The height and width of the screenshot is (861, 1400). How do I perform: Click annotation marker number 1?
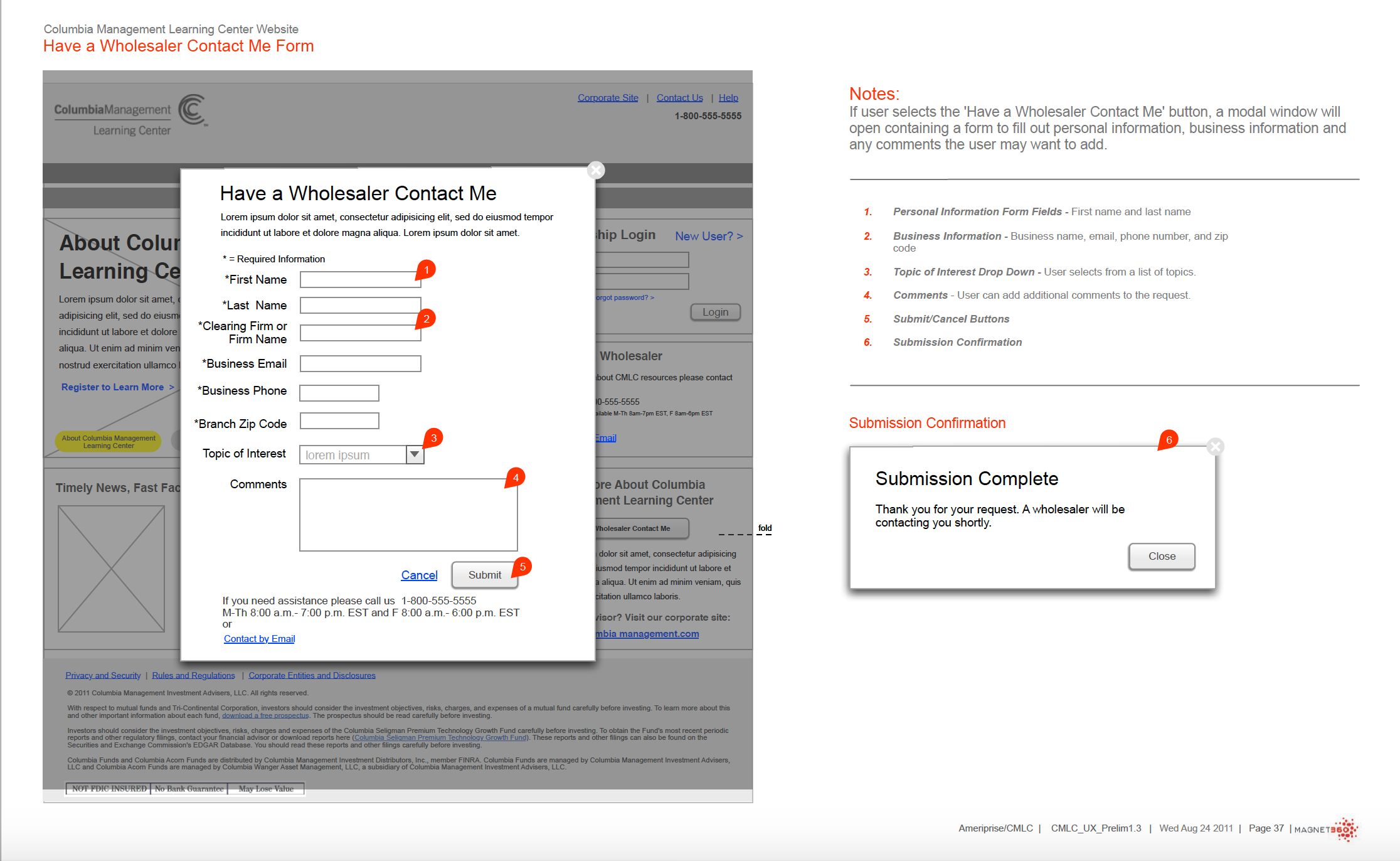[426, 270]
